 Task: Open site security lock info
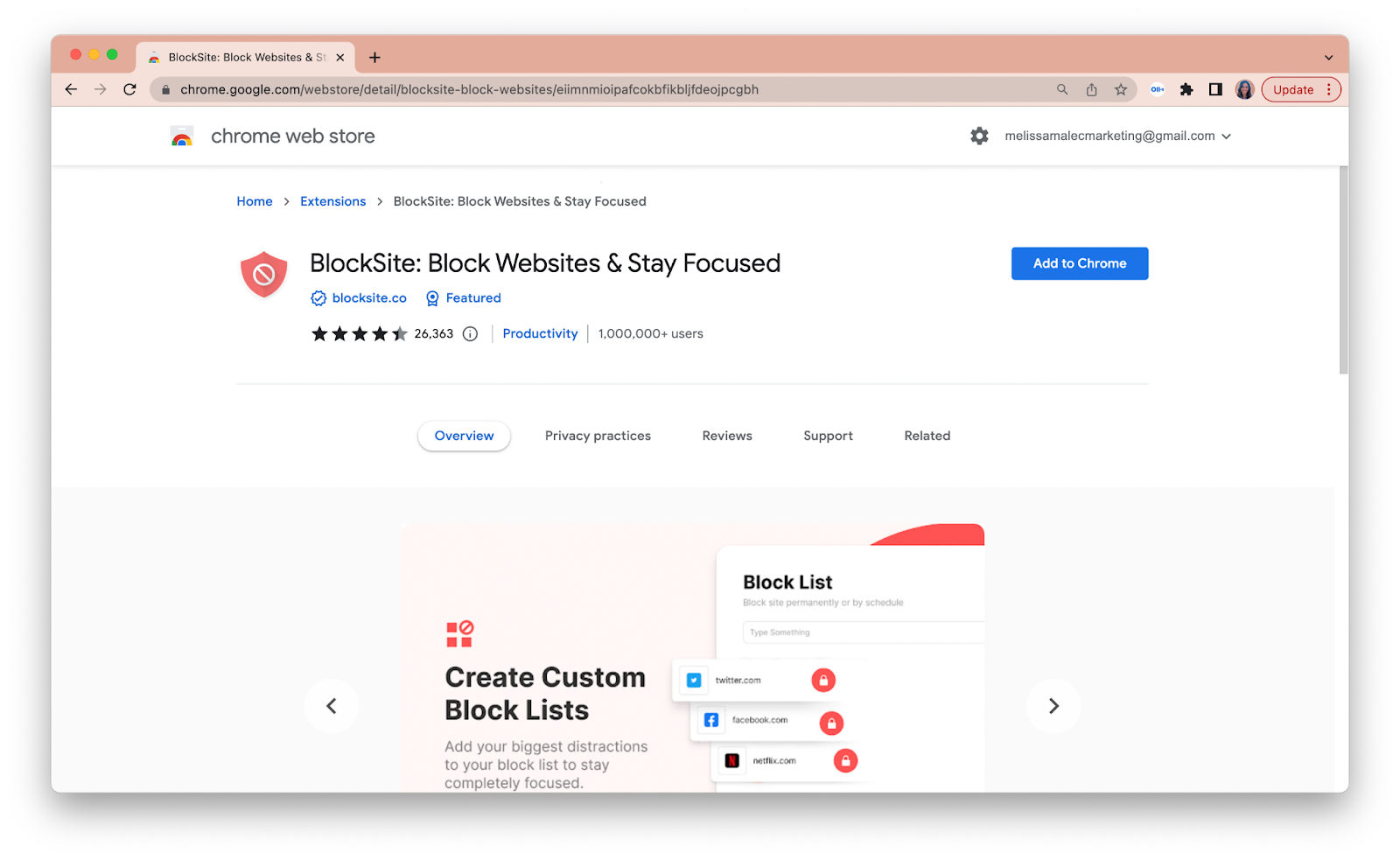coord(165,89)
